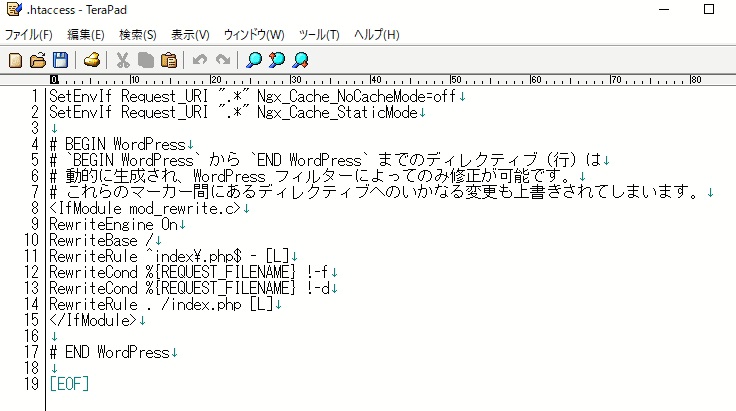Click the '<IfModule mod_rewrite.c>' line
736x411 pixels.
(x=145, y=208)
